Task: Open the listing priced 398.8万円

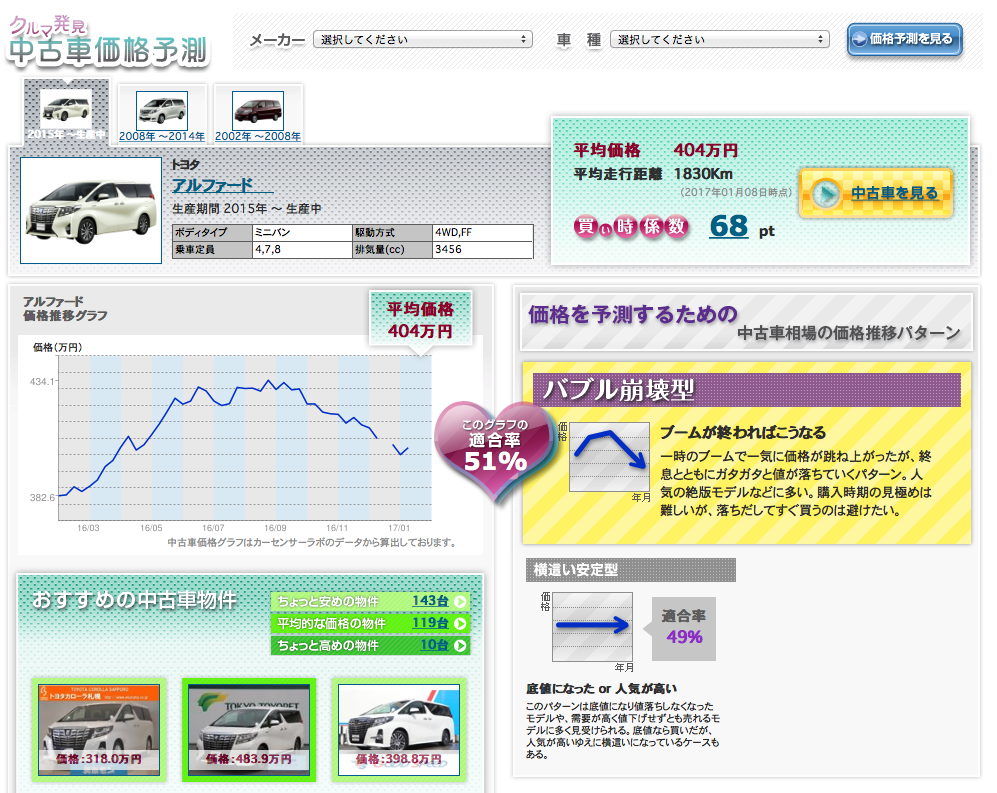Action: pos(399,729)
